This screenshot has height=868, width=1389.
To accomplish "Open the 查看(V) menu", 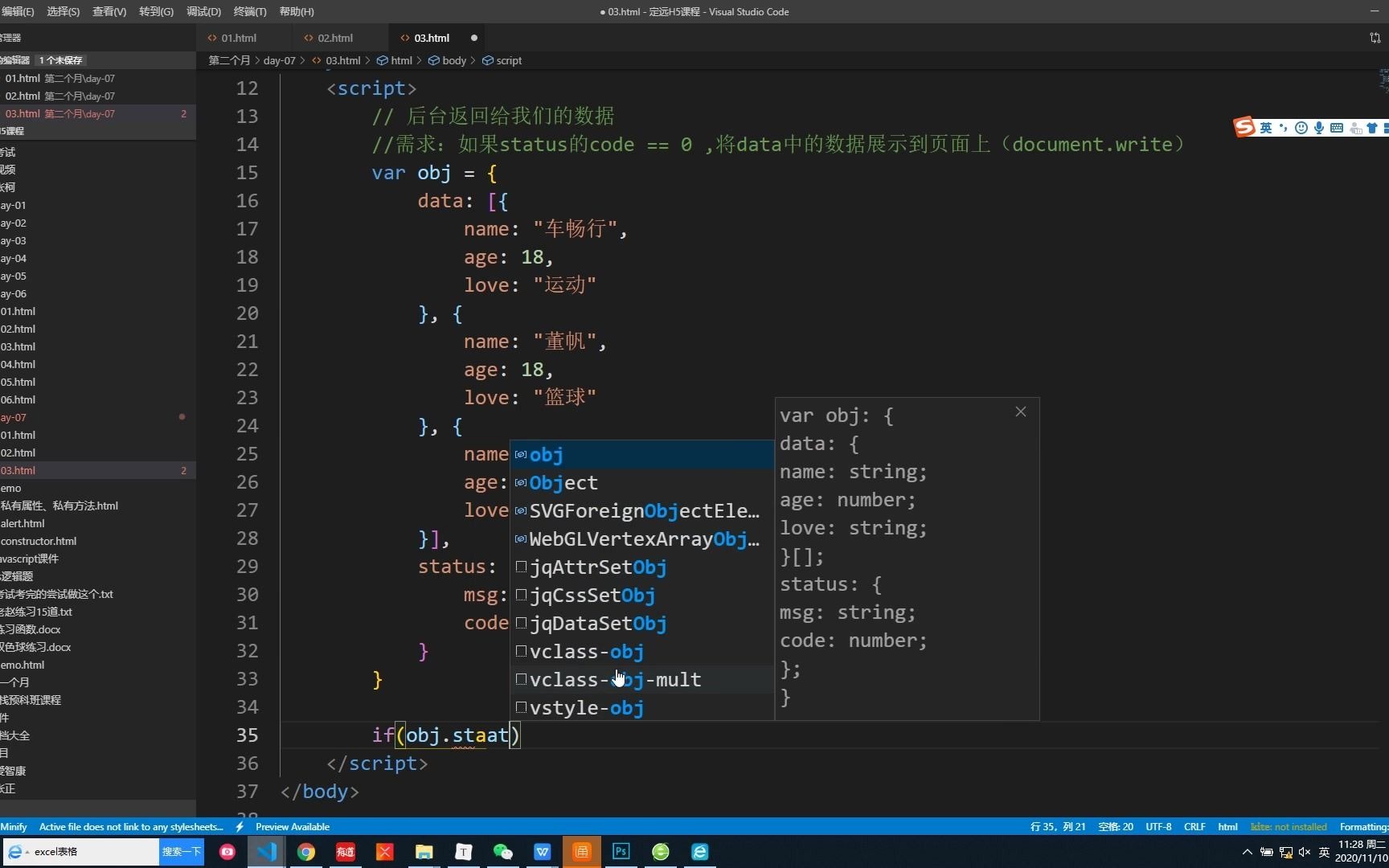I will tap(109, 11).
